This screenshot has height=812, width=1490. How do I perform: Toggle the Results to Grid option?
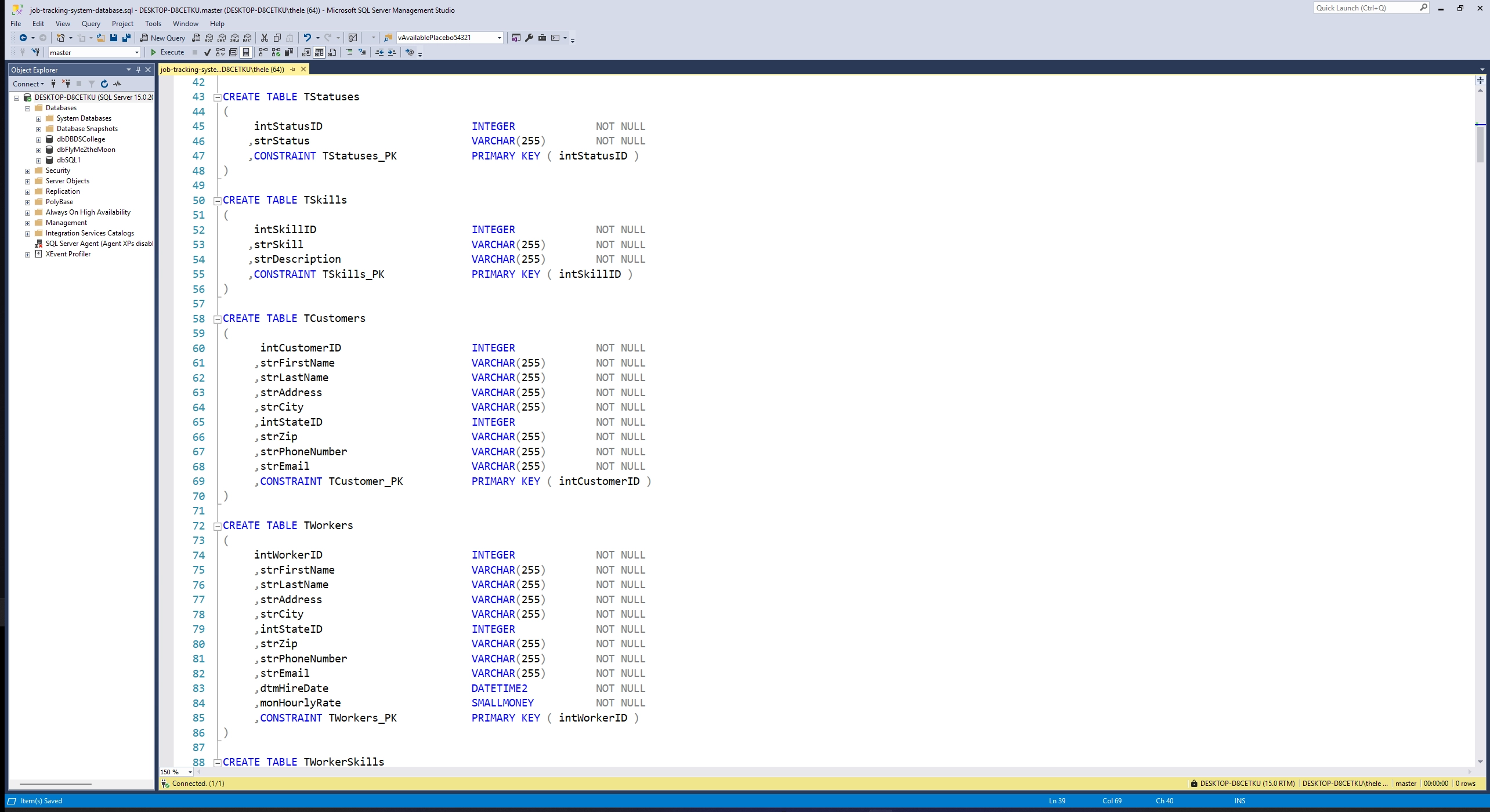click(x=319, y=52)
